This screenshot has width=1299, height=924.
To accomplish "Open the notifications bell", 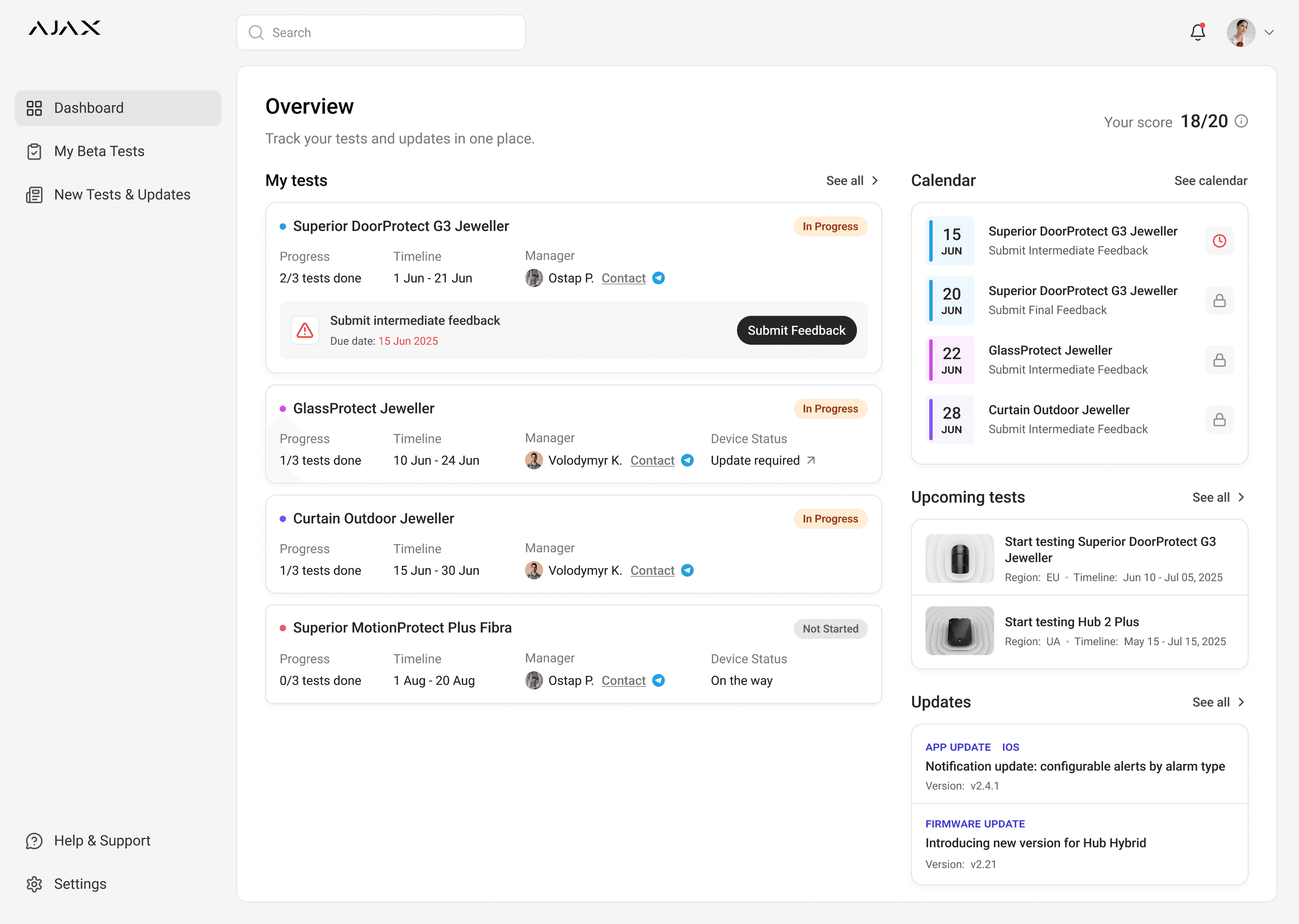I will tap(1198, 32).
